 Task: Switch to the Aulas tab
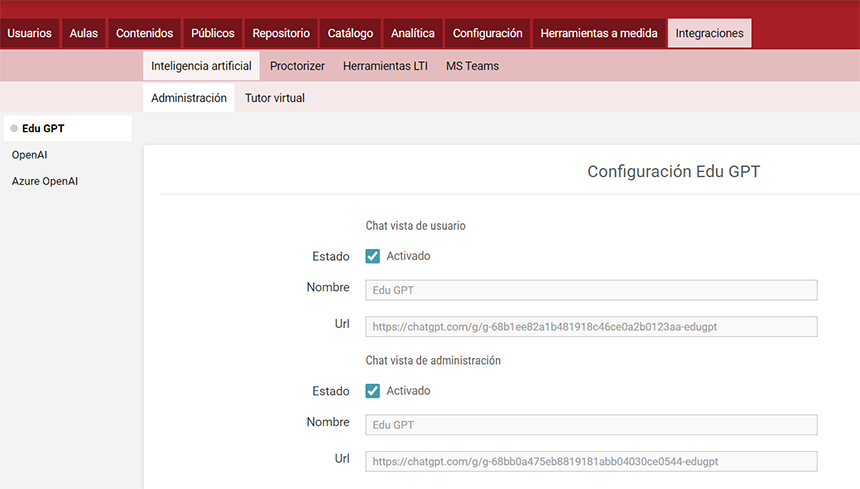click(x=84, y=33)
